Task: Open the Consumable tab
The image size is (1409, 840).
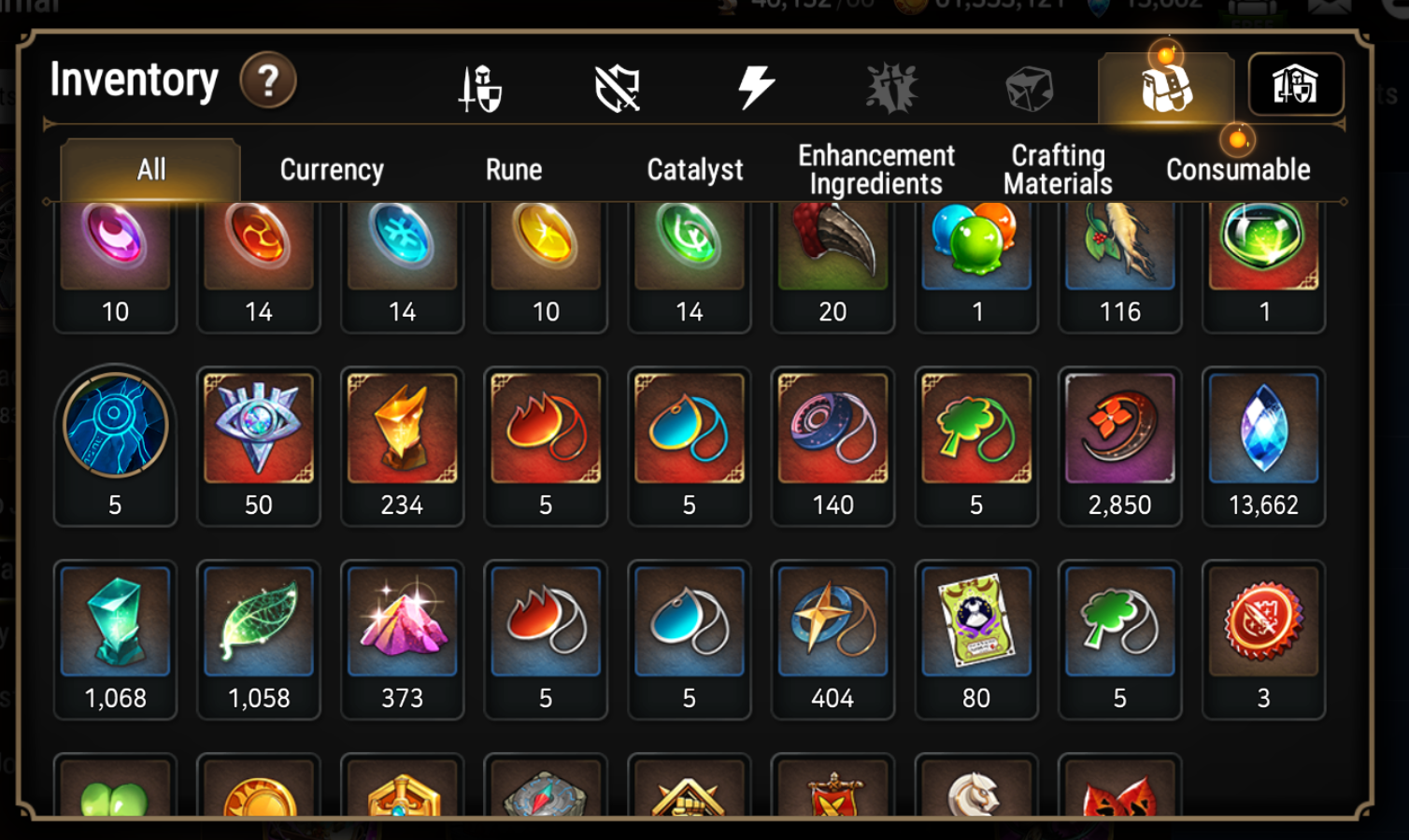Action: tap(1238, 169)
